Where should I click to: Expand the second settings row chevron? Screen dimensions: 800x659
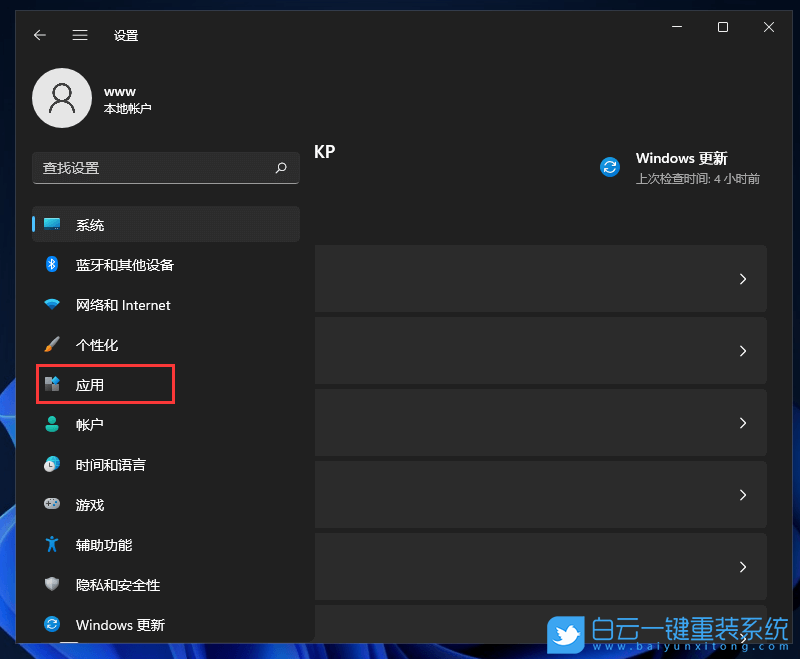(742, 351)
